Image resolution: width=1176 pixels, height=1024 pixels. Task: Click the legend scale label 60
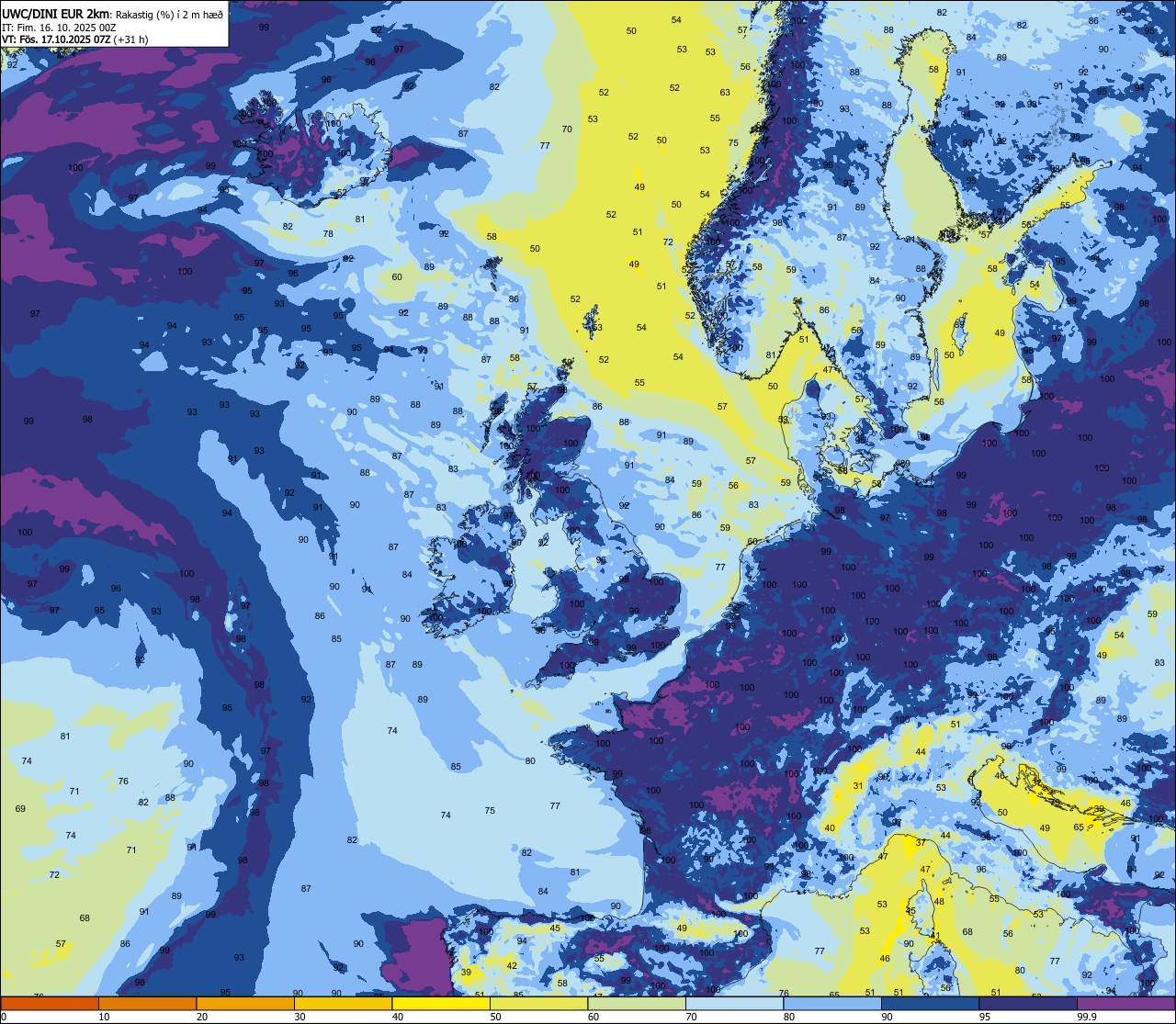[594, 1017]
